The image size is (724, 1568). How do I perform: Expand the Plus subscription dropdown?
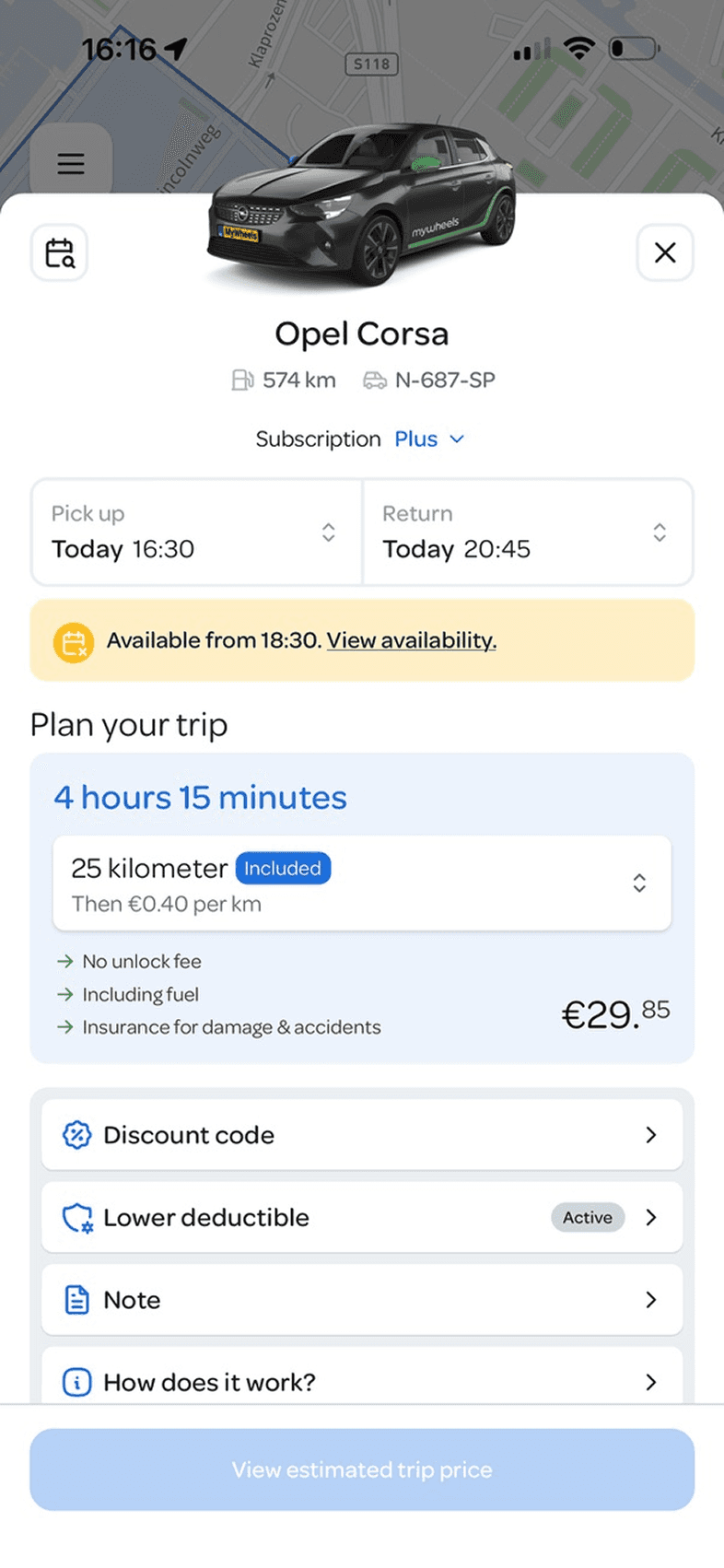[429, 439]
